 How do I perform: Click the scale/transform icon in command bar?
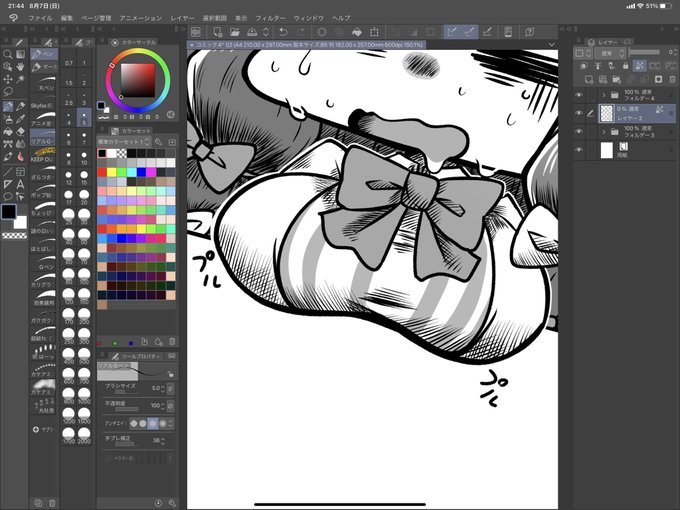coord(374,32)
